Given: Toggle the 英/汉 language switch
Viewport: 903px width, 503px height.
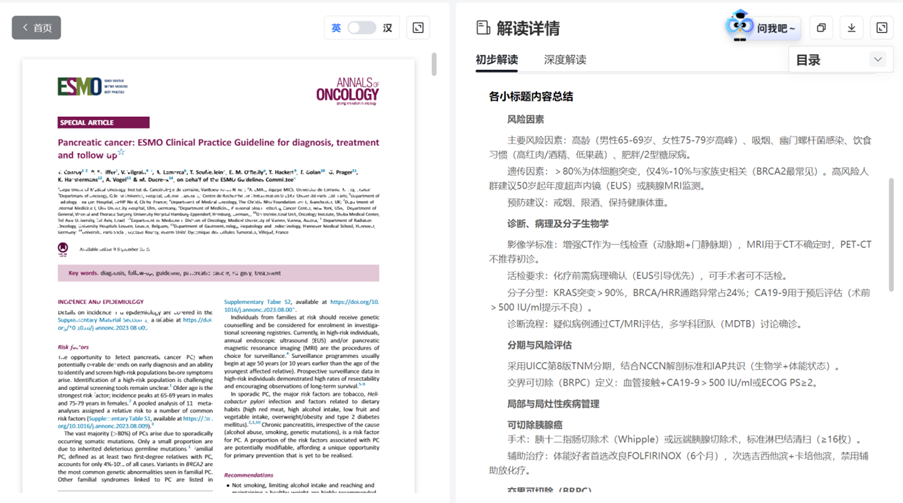Looking at the screenshot, I should tap(361, 28).
